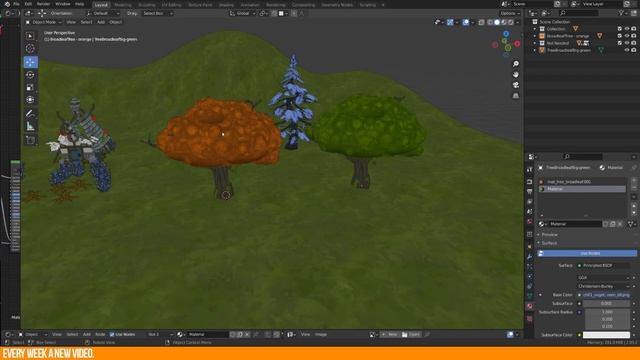Switch perspective/orthographic grid icon
The width and height of the screenshot is (640, 360).
pyautogui.click(x=516, y=96)
